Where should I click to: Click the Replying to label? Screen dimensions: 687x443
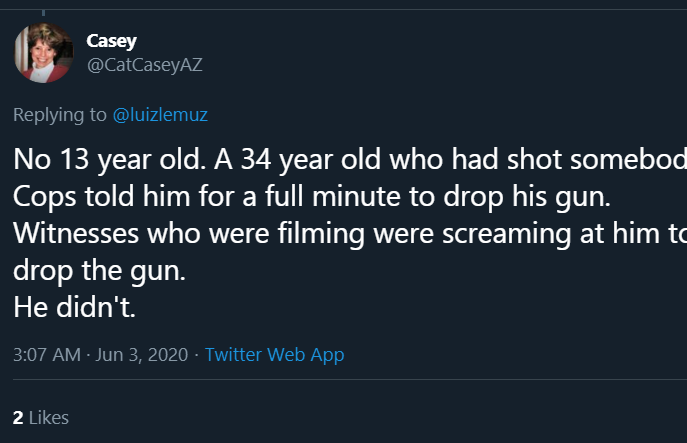tap(60, 115)
